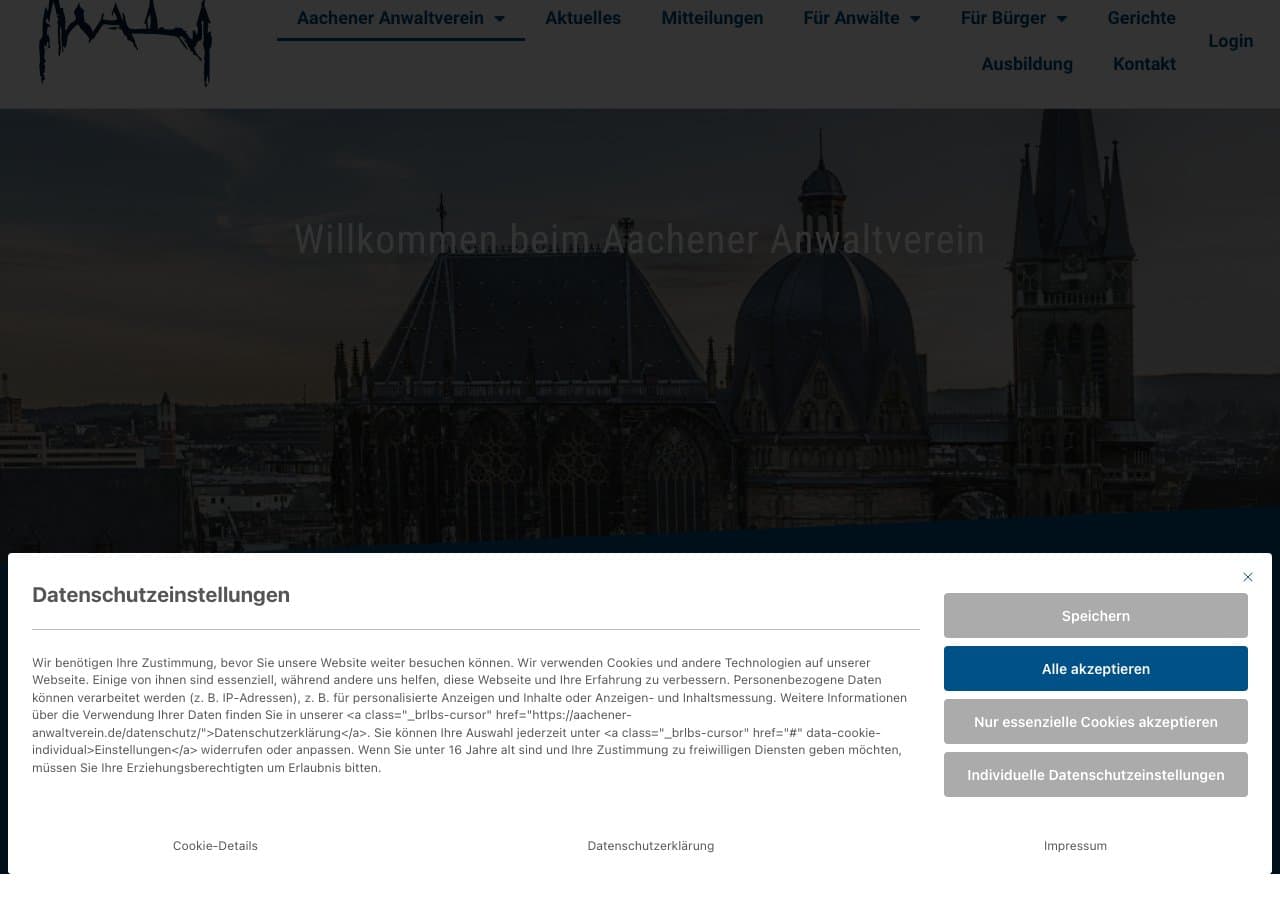Image resolution: width=1280 pixels, height=900 pixels.
Task: Open the "Mitteilungen" page
Action: click(712, 18)
